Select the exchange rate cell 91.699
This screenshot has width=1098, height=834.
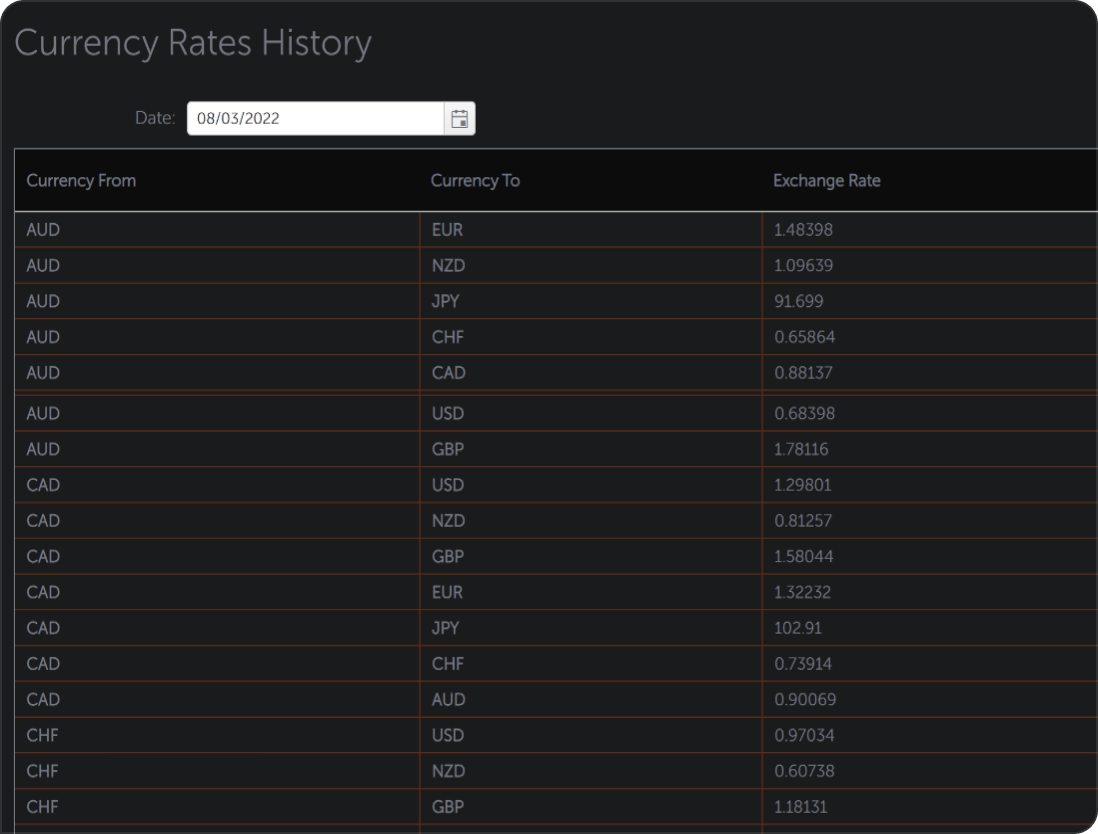tap(798, 301)
